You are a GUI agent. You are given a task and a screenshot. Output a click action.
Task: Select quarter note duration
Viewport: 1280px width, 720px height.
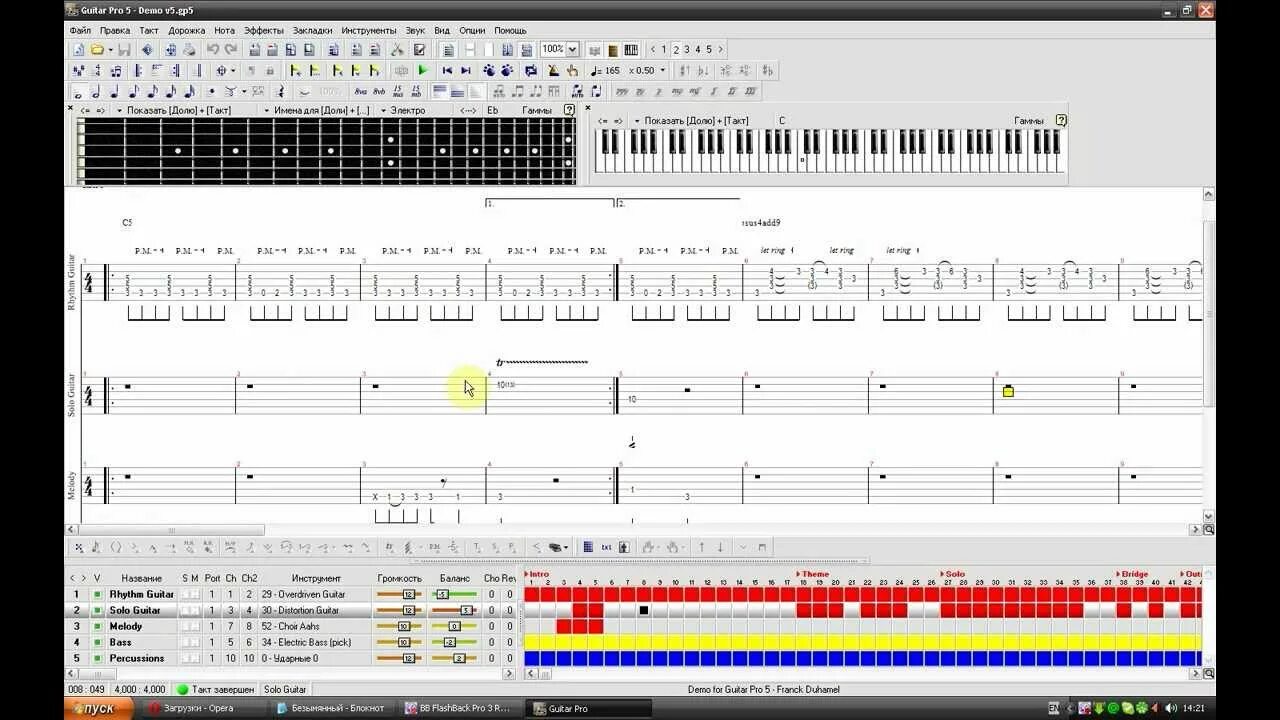[x=114, y=91]
